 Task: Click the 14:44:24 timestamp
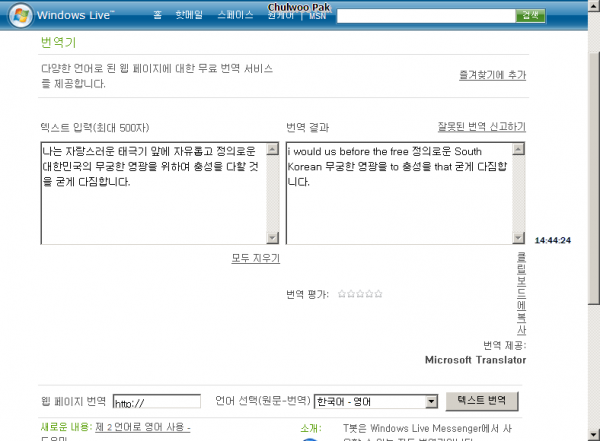click(x=553, y=240)
